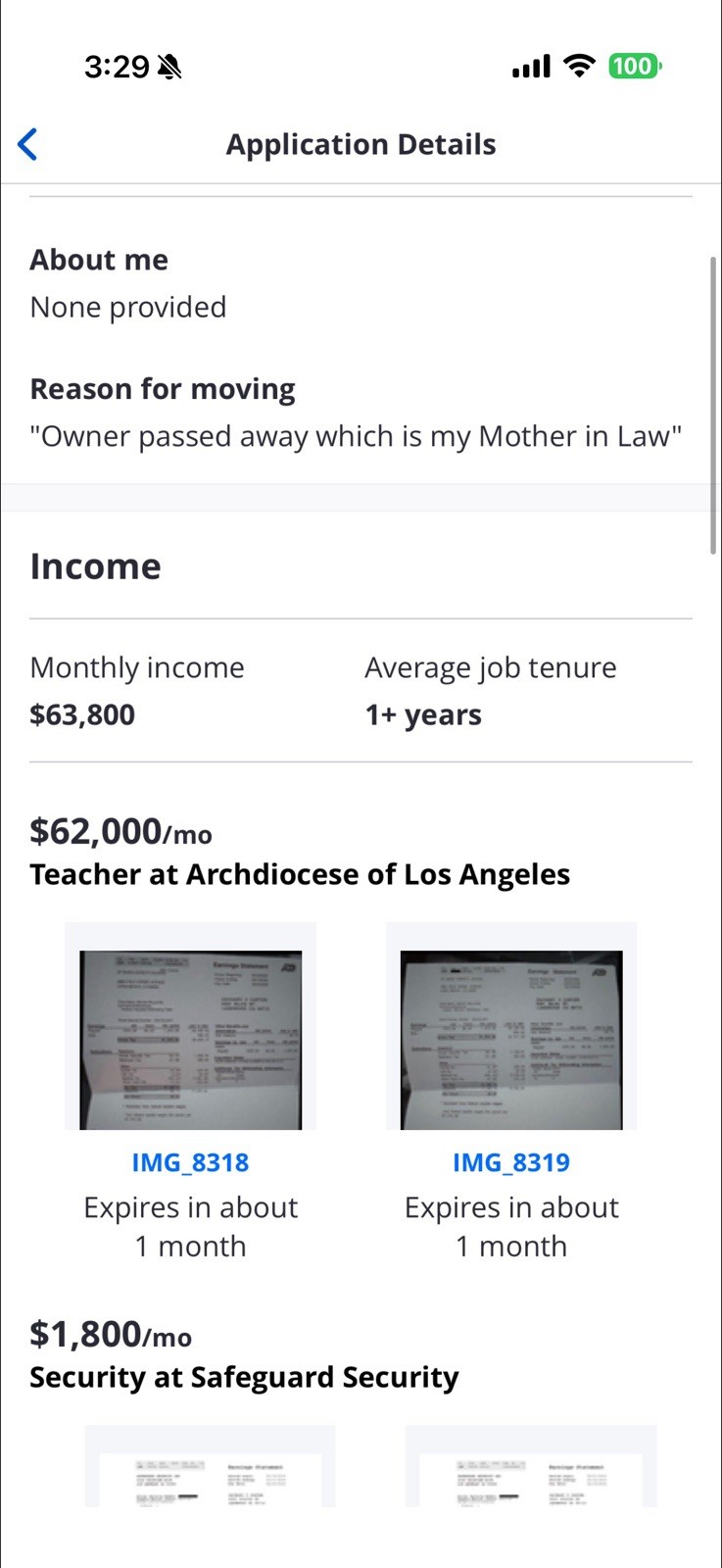722x1568 pixels.
Task: Open second Safeguard Security pay stub thumbnail
Action: pyautogui.click(x=531, y=1466)
